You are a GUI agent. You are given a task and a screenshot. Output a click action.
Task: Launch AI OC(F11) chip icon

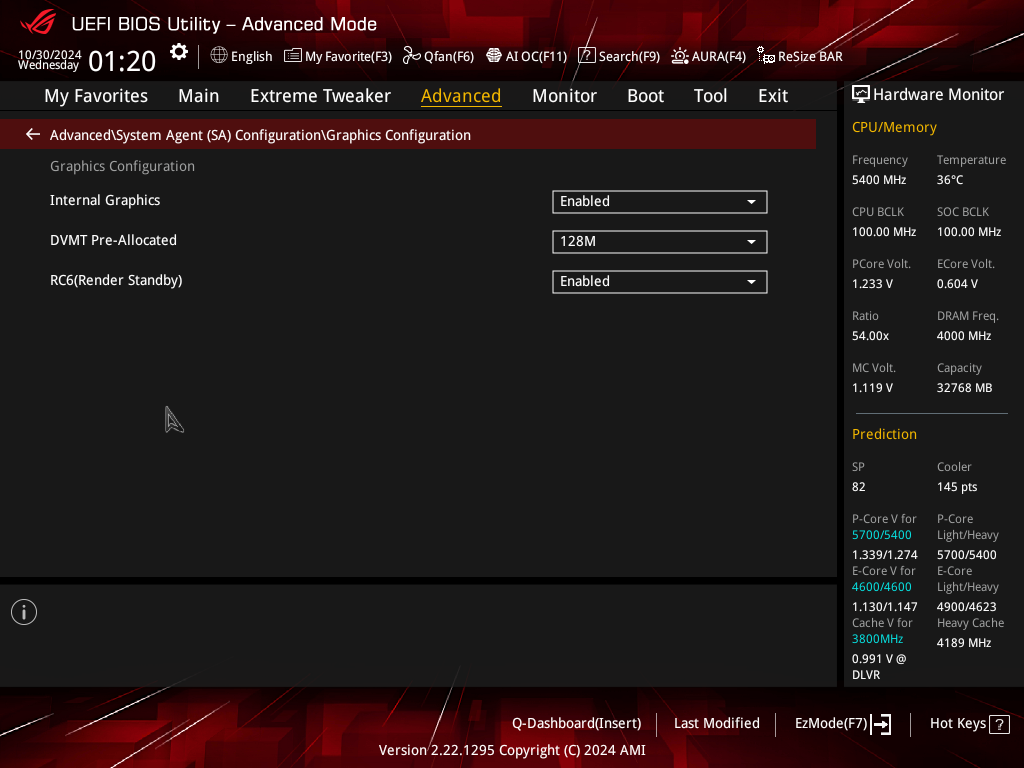pyautogui.click(x=494, y=56)
